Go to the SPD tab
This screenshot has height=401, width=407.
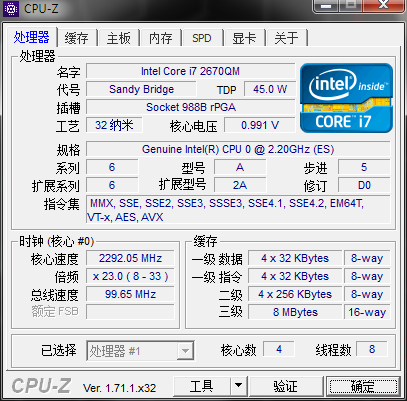pos(202,38)
